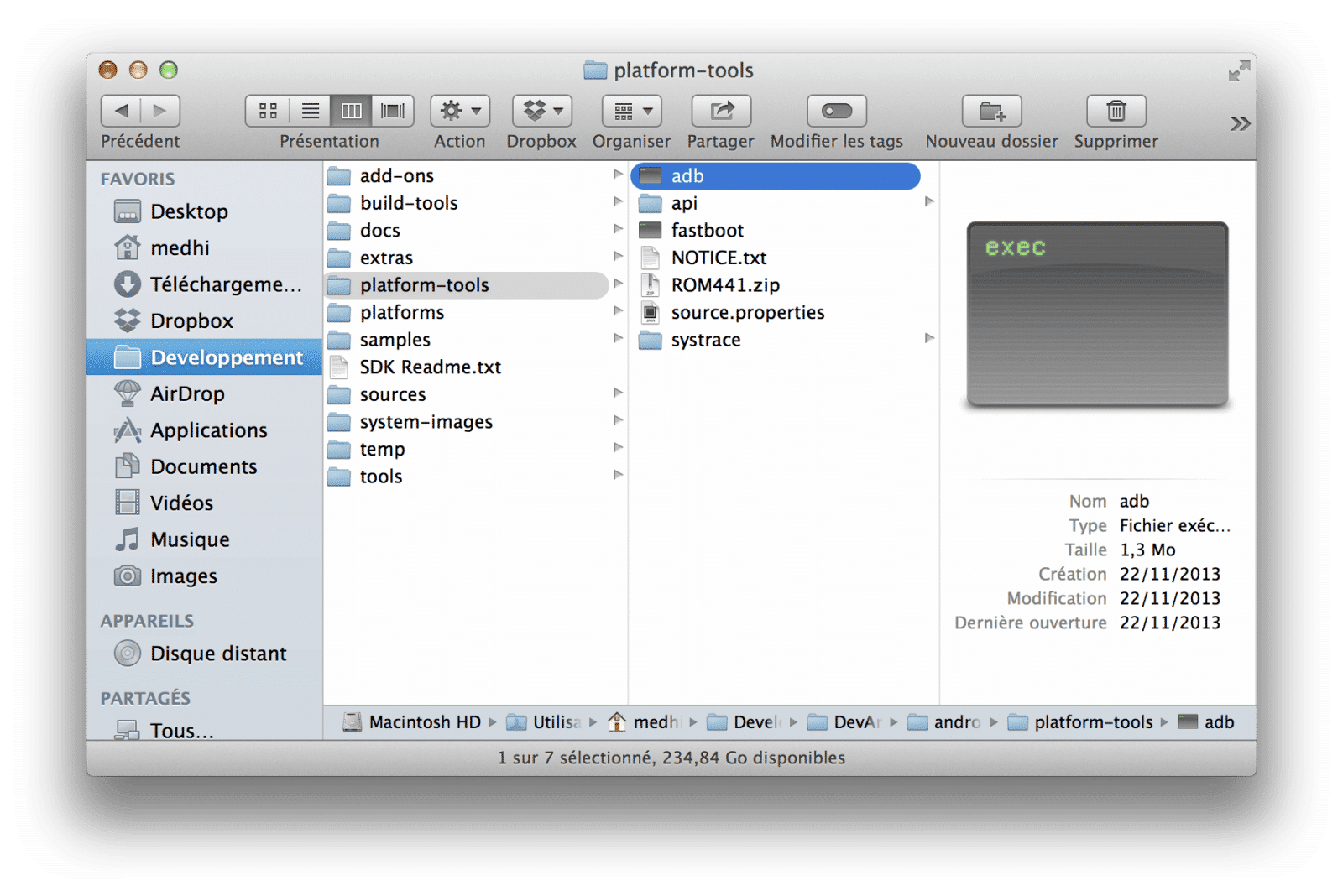
Task: Click the Partager share icon
Action: (x=721, y=111)
